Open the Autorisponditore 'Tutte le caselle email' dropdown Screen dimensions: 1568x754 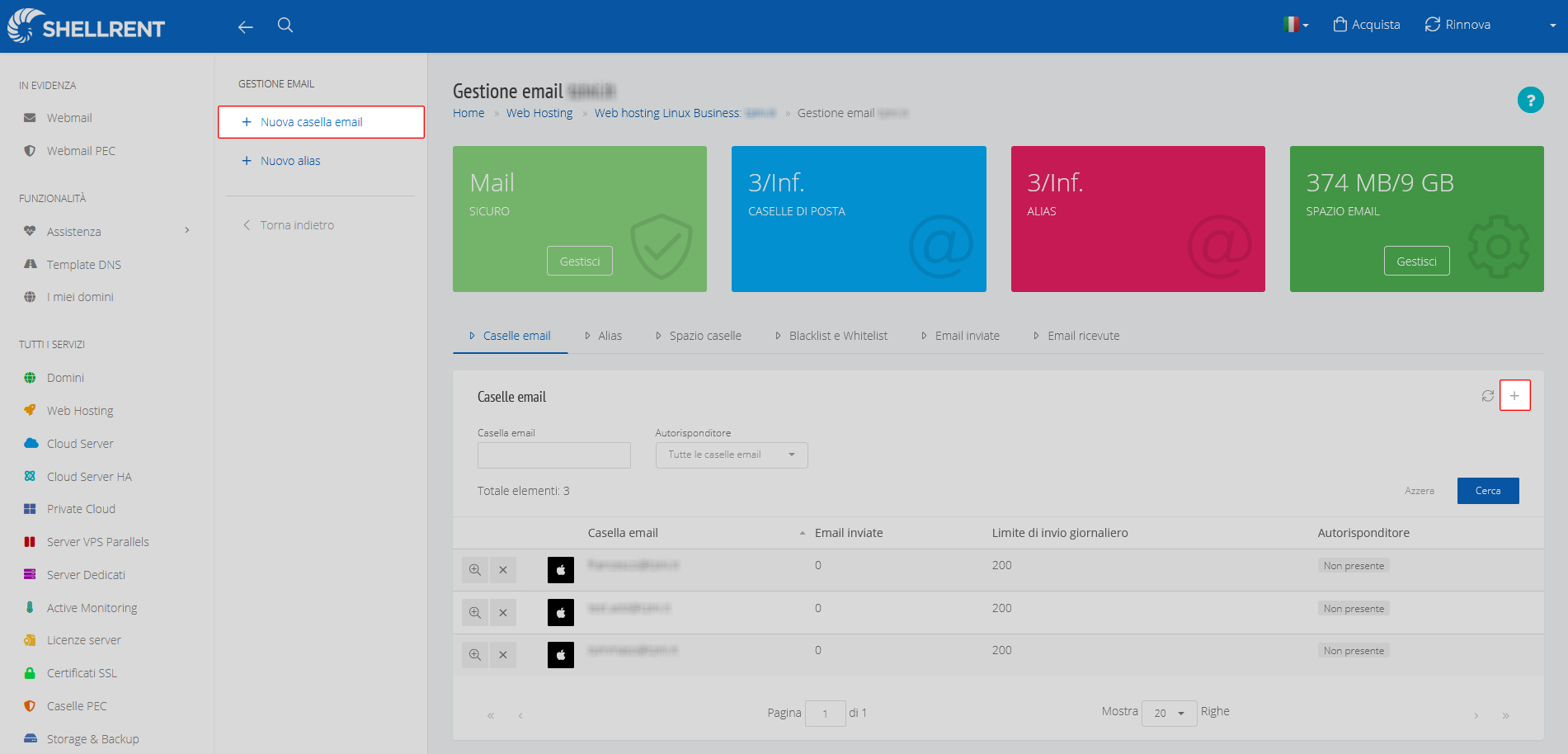tap(732, 455)
